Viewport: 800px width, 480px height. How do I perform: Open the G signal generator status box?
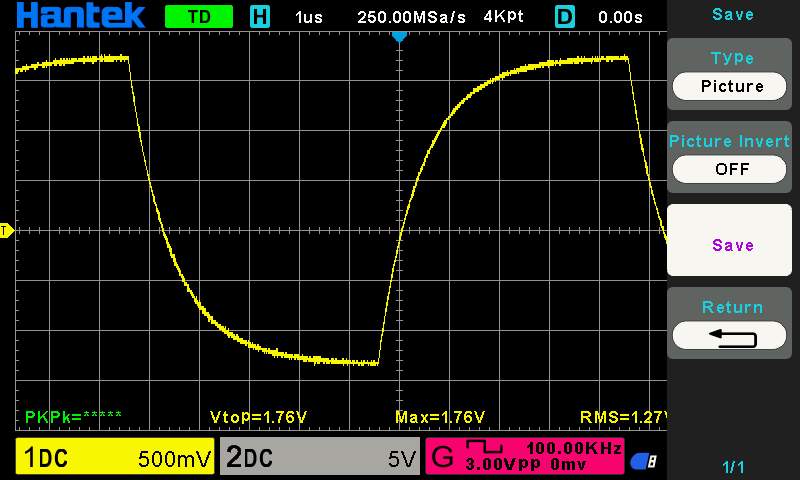point(524,457)
